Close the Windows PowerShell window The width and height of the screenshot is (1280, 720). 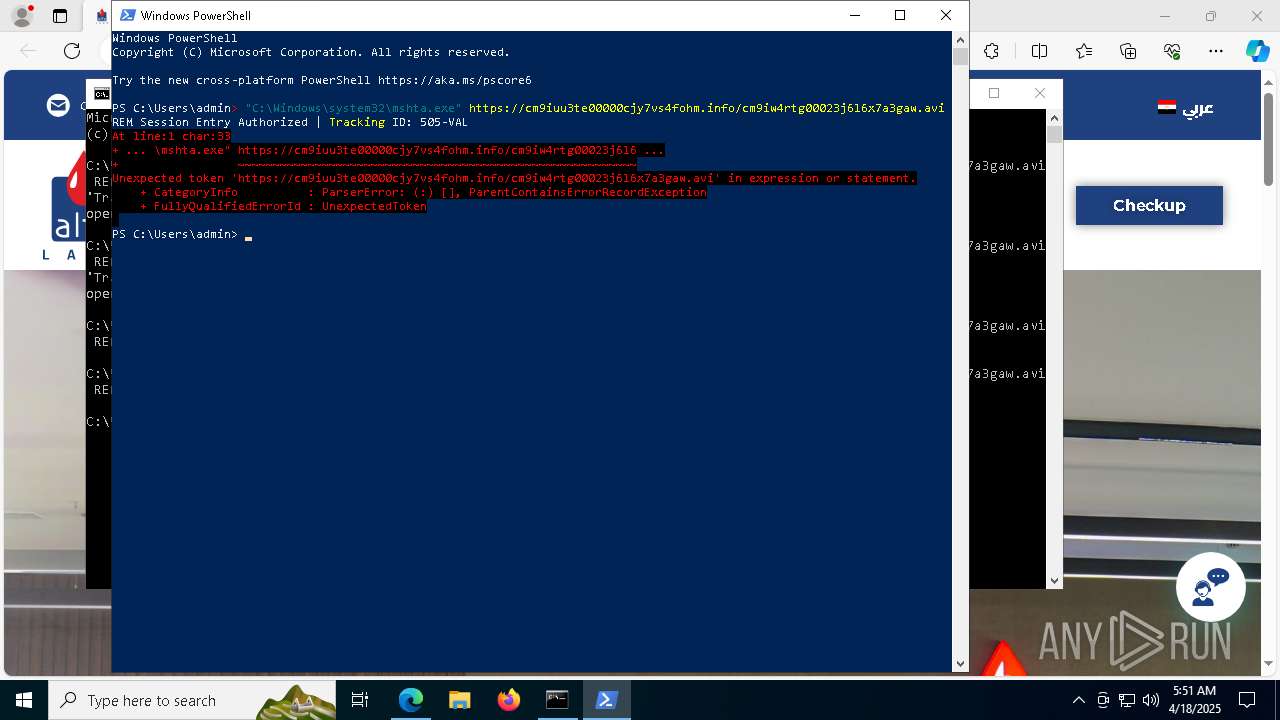(946, 15)
